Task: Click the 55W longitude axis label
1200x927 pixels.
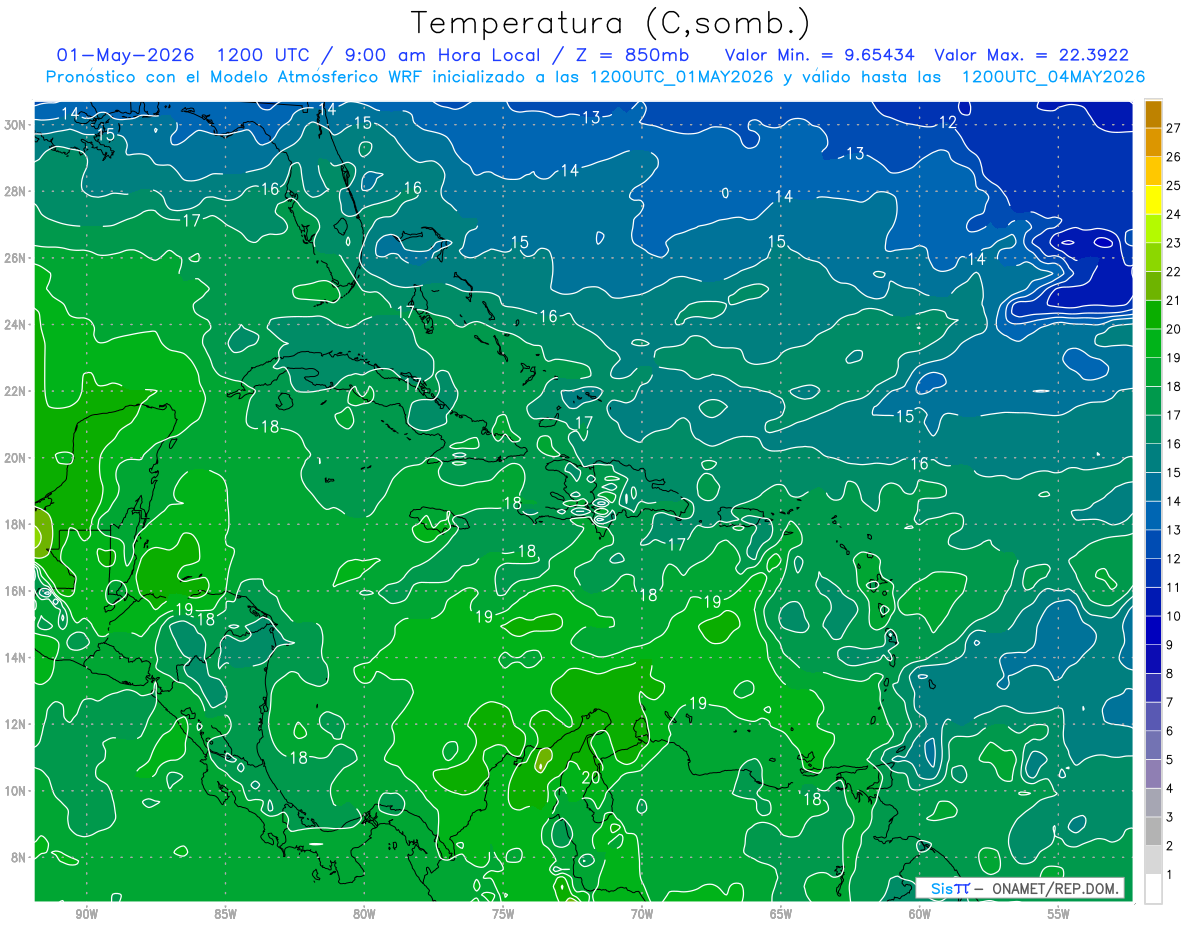Action: point(1058,914)
